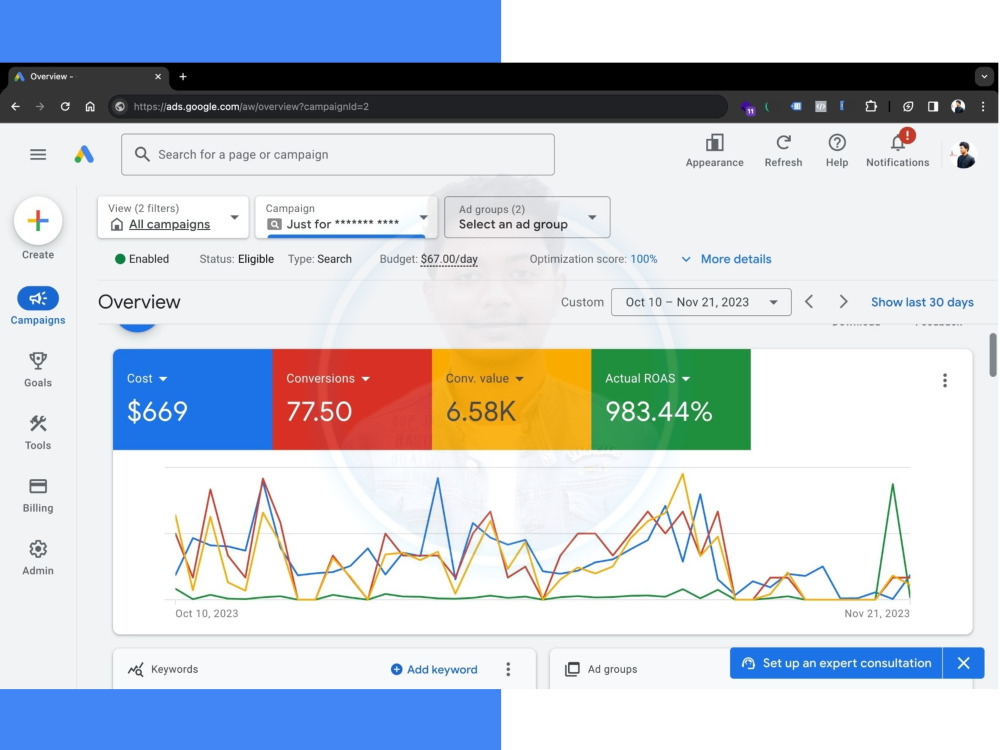This screenshot has width=1000, height=750.
Task: Open the account profile avatar
Action: coord(963,155)
